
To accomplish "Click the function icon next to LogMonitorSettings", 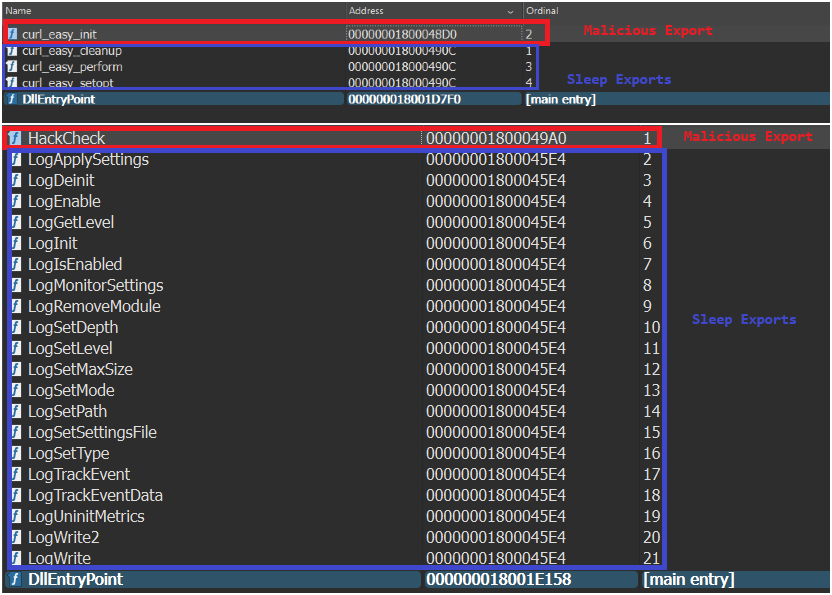I will (x=17, y=286).
